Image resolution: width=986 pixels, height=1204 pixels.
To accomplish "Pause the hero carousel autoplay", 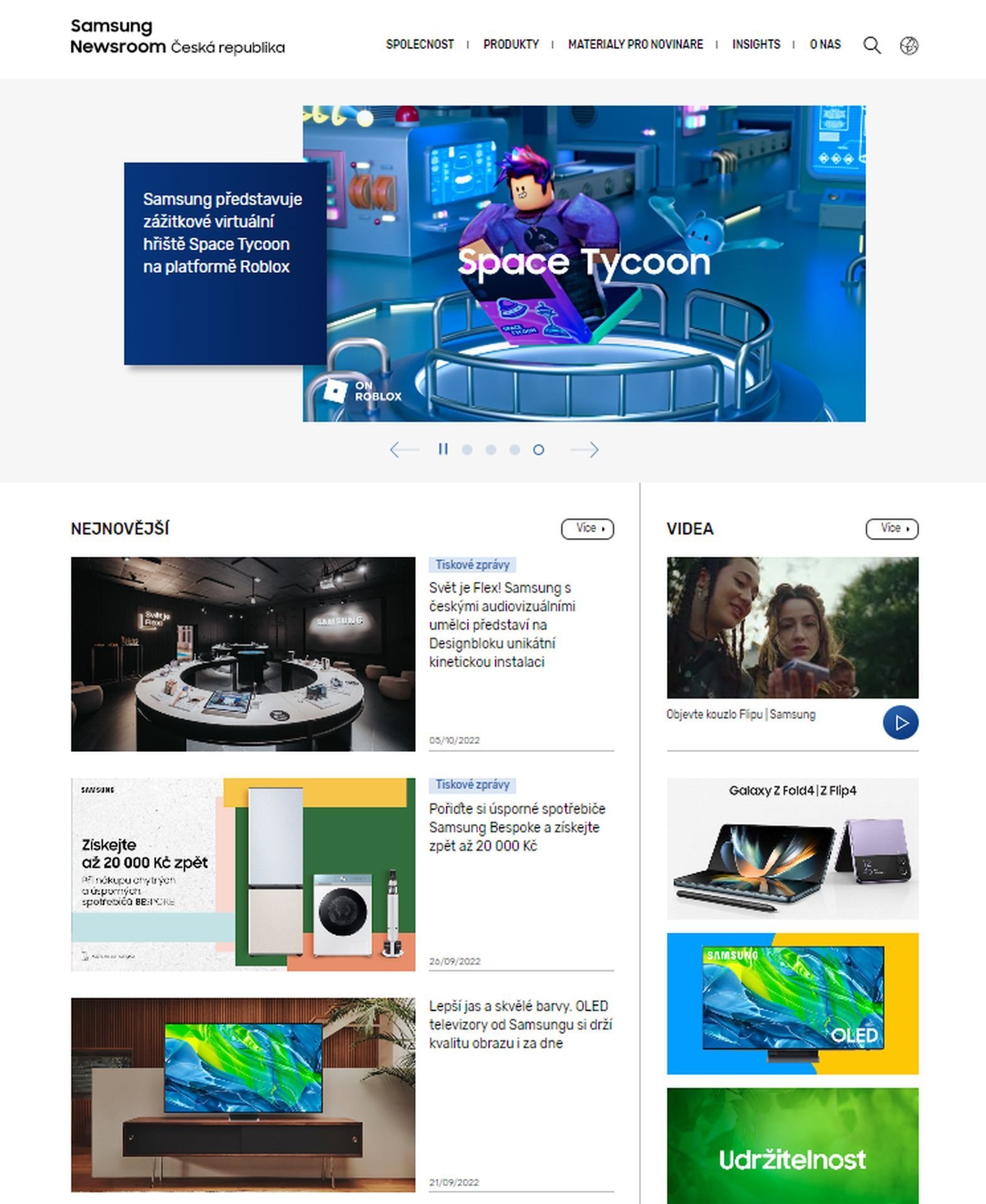I will [x=443, y=449].
